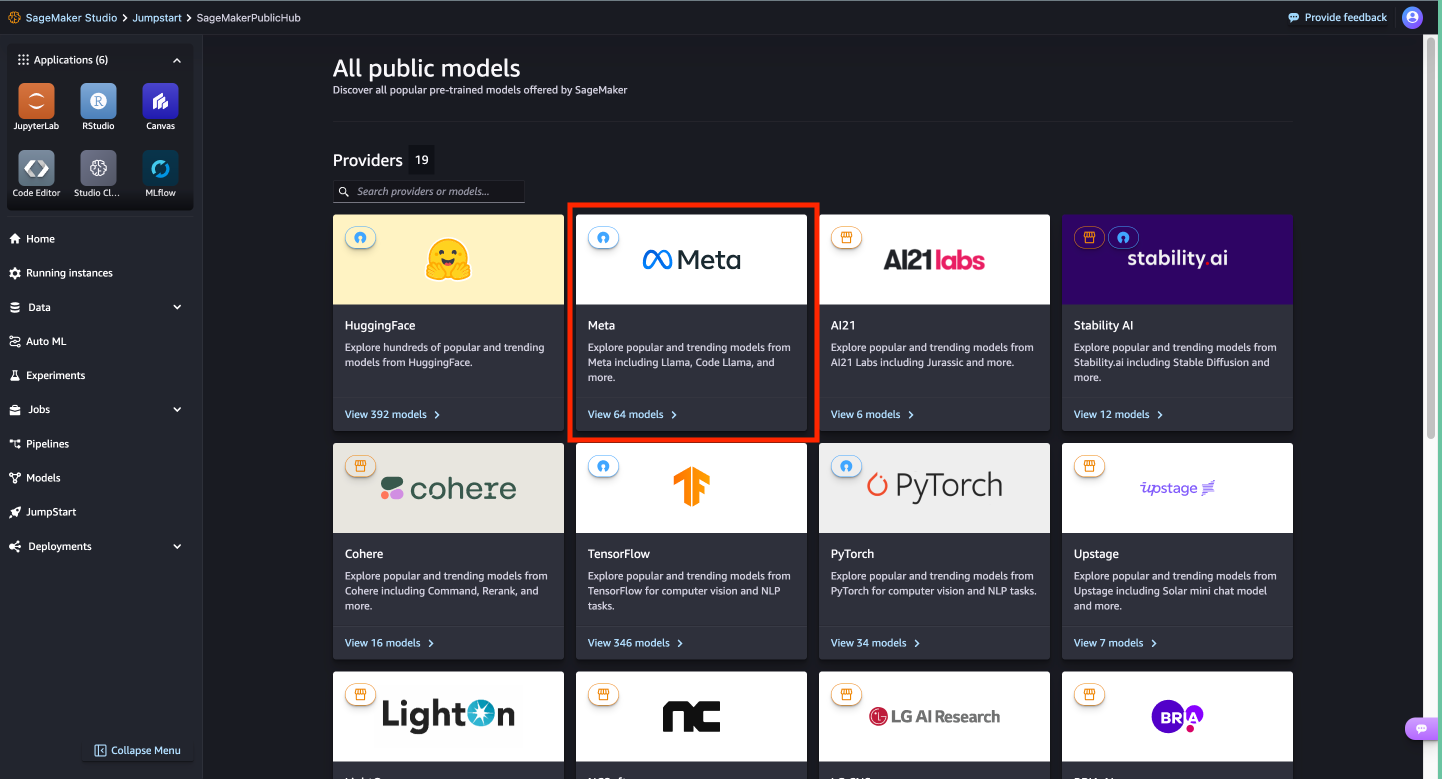Focus the Search providers or models field
The image size is (1442, 779).
(429, 191)
